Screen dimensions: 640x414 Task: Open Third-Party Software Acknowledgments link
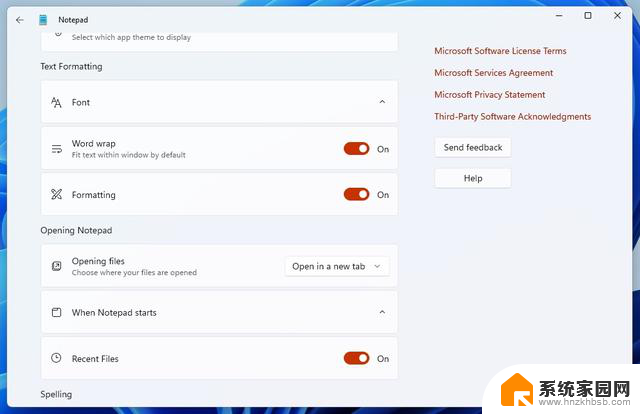click(512, 117)
